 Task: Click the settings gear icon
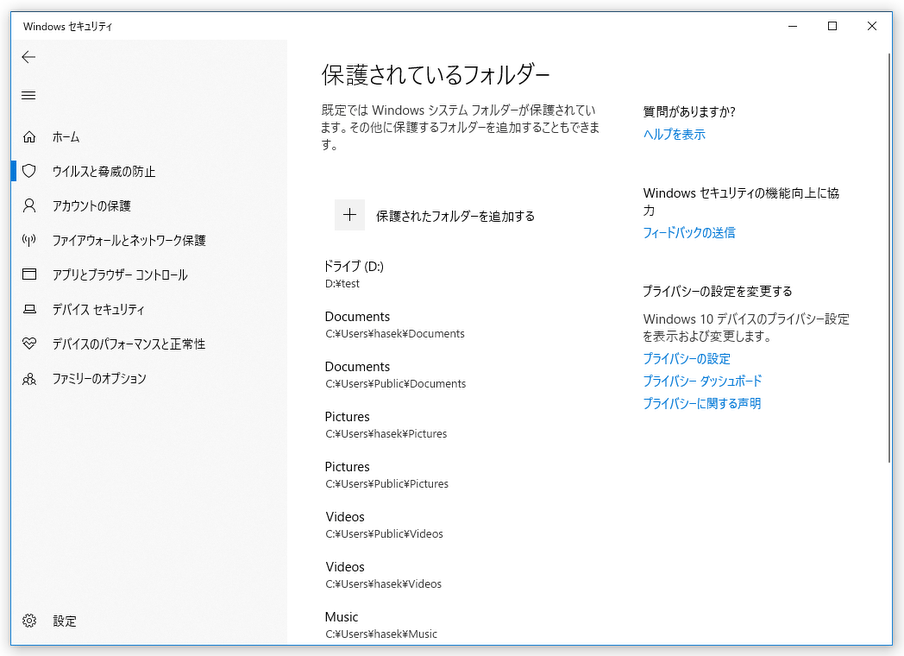tap(29, 620)
